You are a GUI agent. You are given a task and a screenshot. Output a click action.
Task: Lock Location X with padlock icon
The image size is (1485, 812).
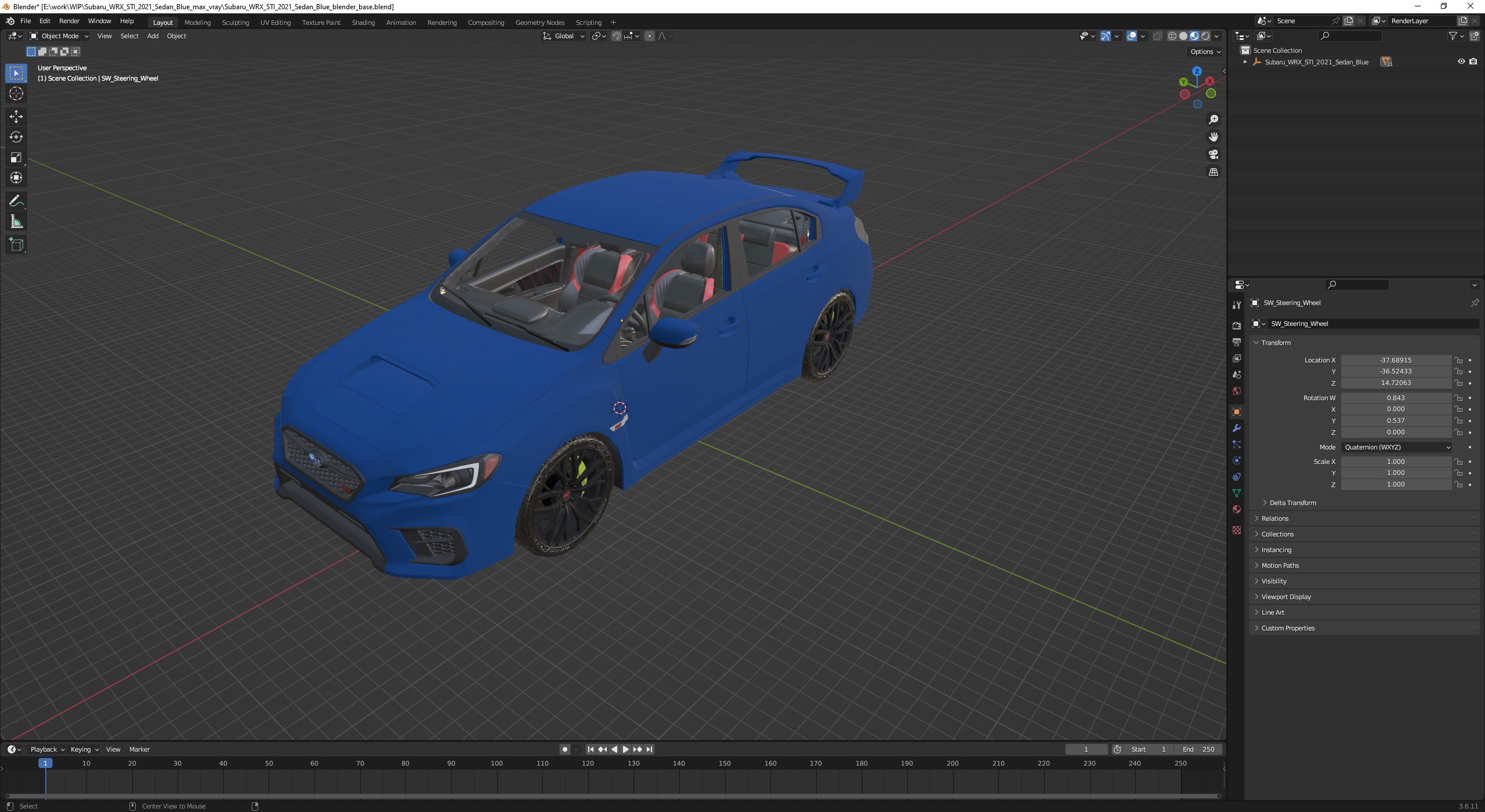coord(1458,360)
